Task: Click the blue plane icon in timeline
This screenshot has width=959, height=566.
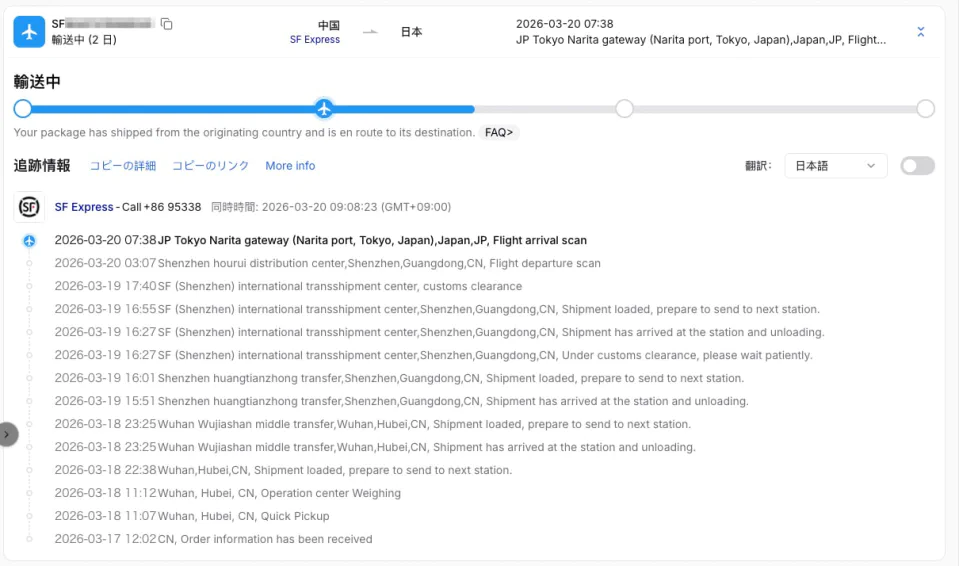Action: pyautogui.click(x=29, y=241)
